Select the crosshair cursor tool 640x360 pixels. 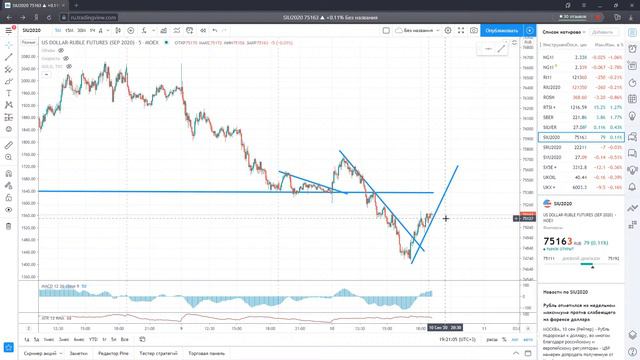tap(9, 45)
